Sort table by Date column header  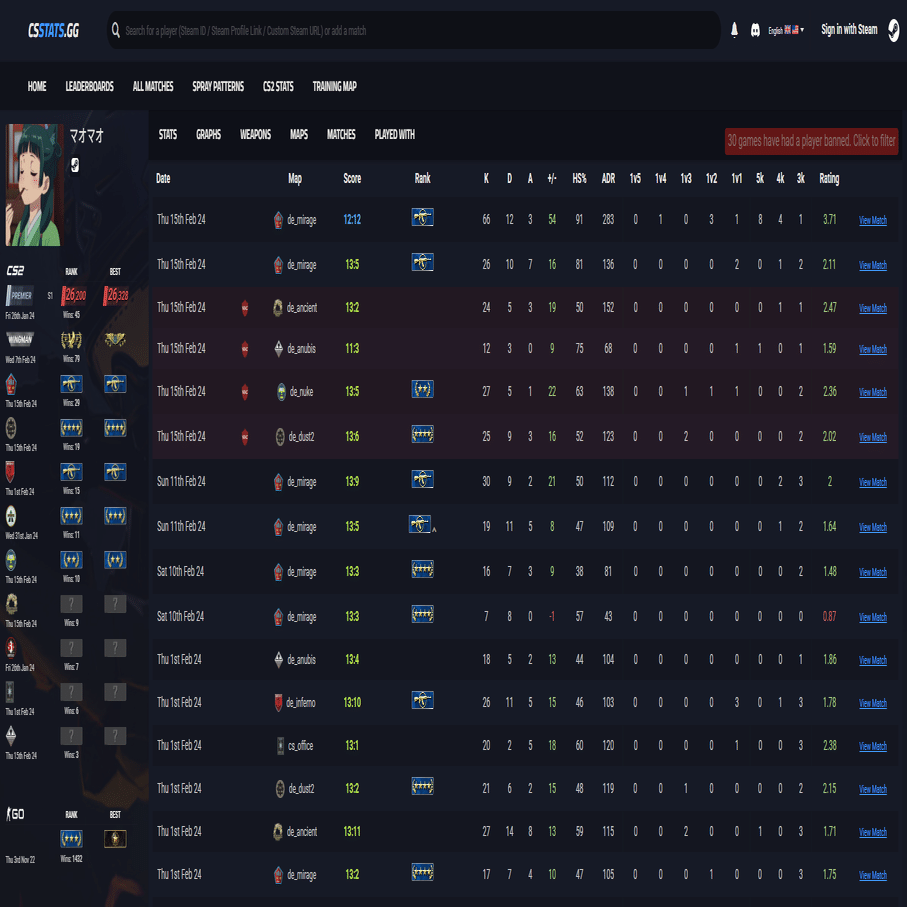pyautogui.click(x=163, y=178)
